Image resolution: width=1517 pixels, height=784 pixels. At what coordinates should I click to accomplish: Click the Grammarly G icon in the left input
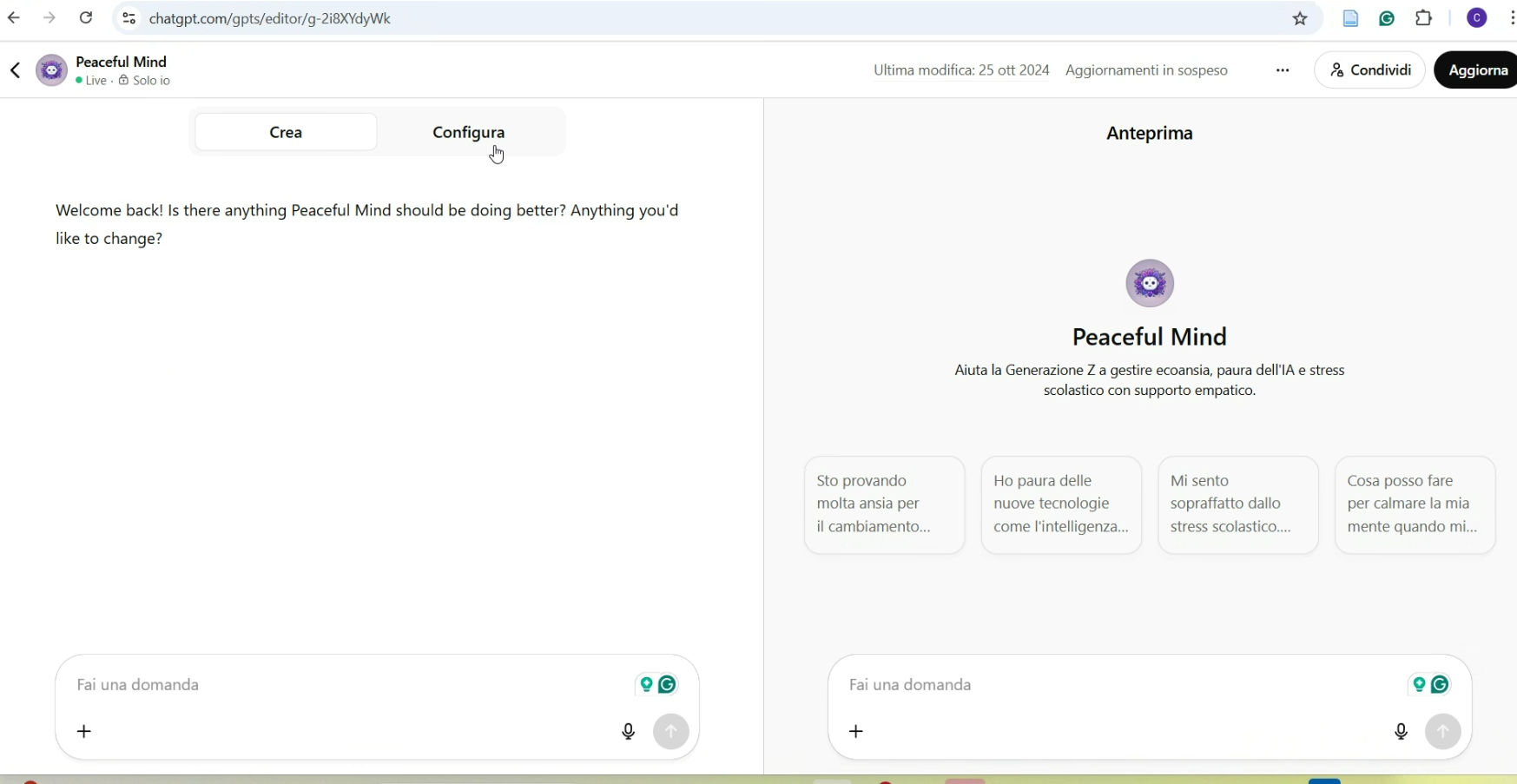(667, 685)
